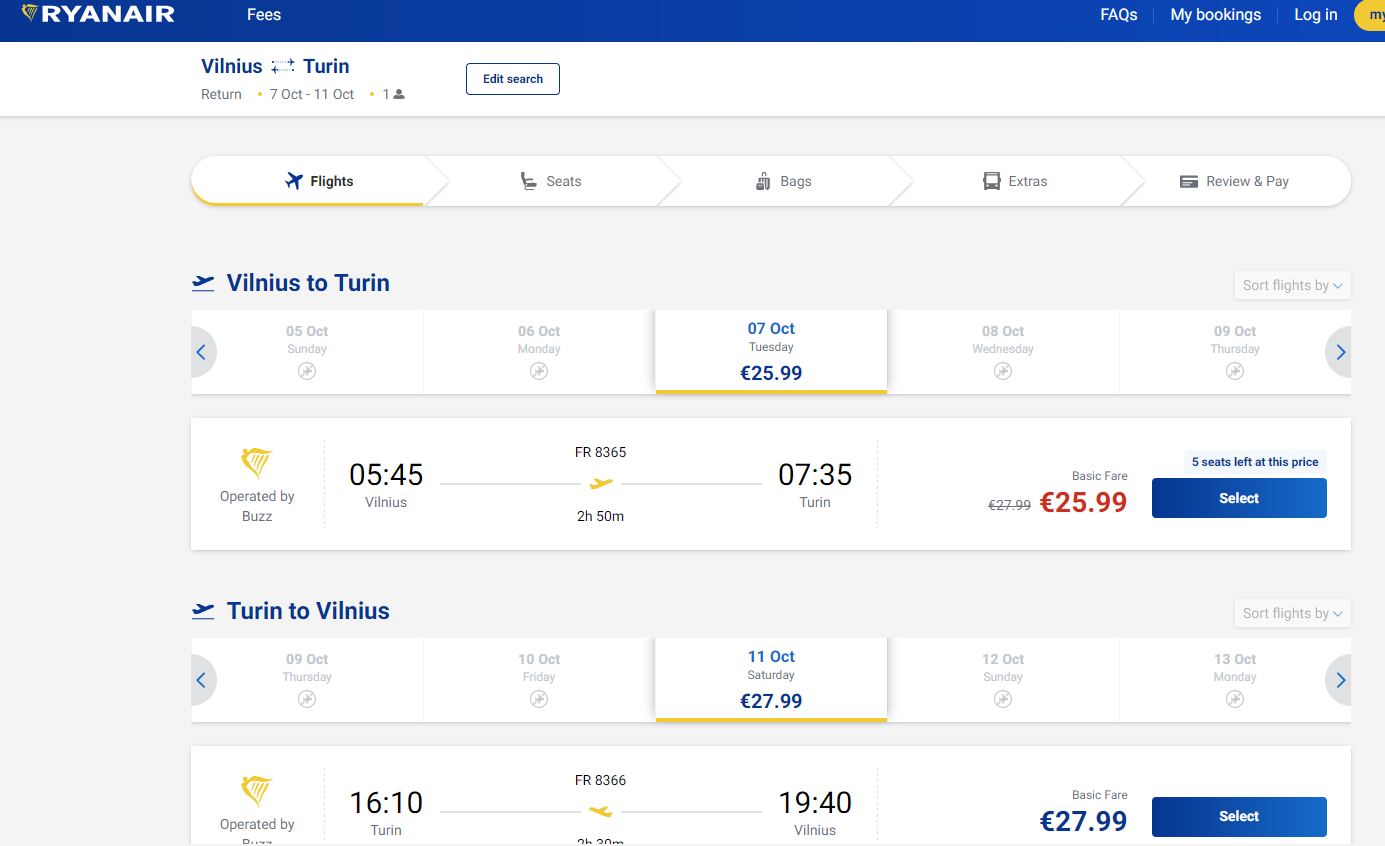Click the 2h 50m duration
Viewport: 1385px width, 846px height.
[x=600, y=516]
